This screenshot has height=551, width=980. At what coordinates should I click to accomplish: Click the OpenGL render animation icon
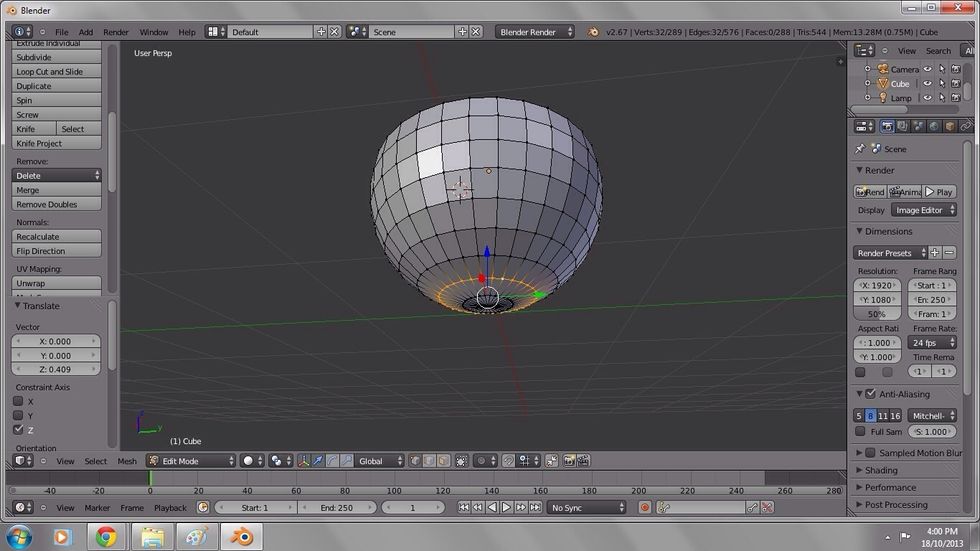(x=583, y=461)
